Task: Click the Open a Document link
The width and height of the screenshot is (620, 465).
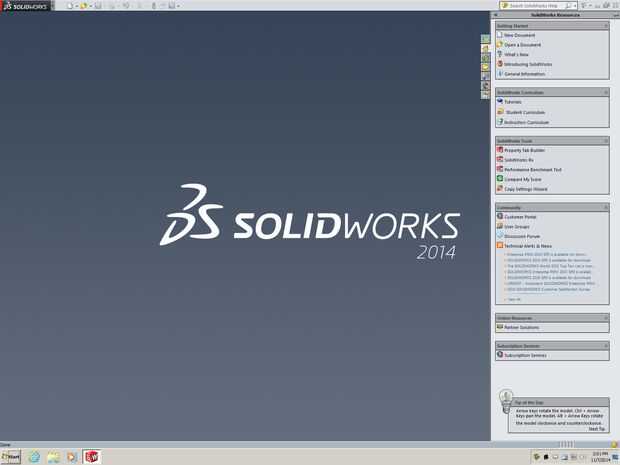Action: (x=522, y=45)
